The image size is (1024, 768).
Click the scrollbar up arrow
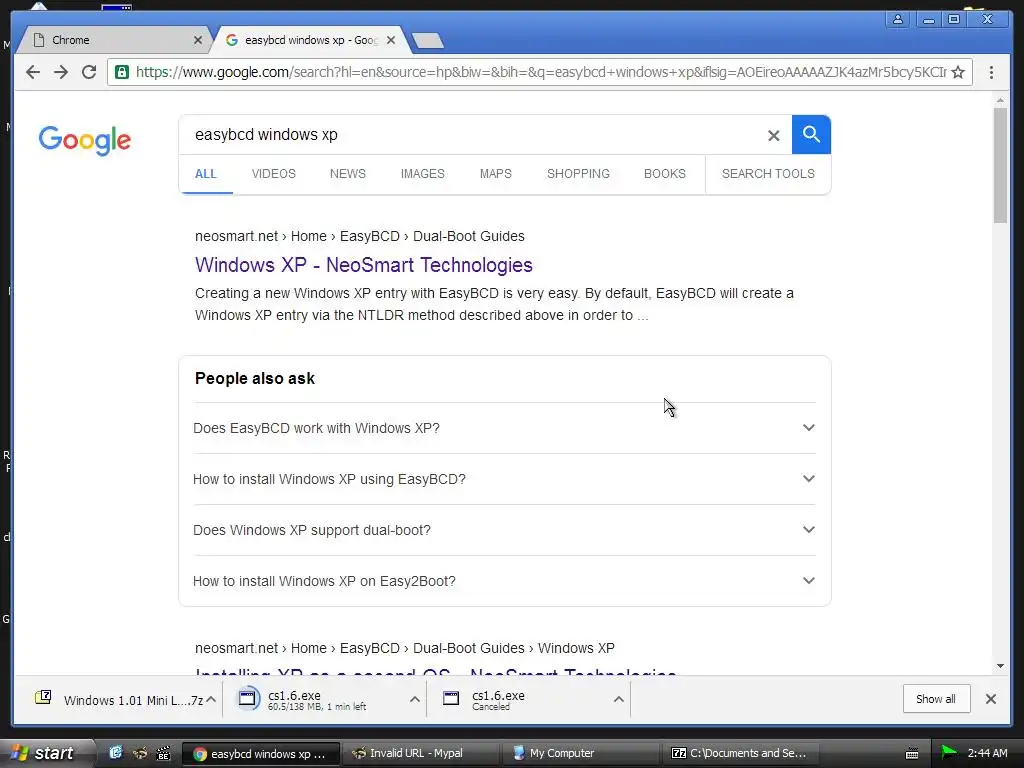click(x=1000, y=101)
